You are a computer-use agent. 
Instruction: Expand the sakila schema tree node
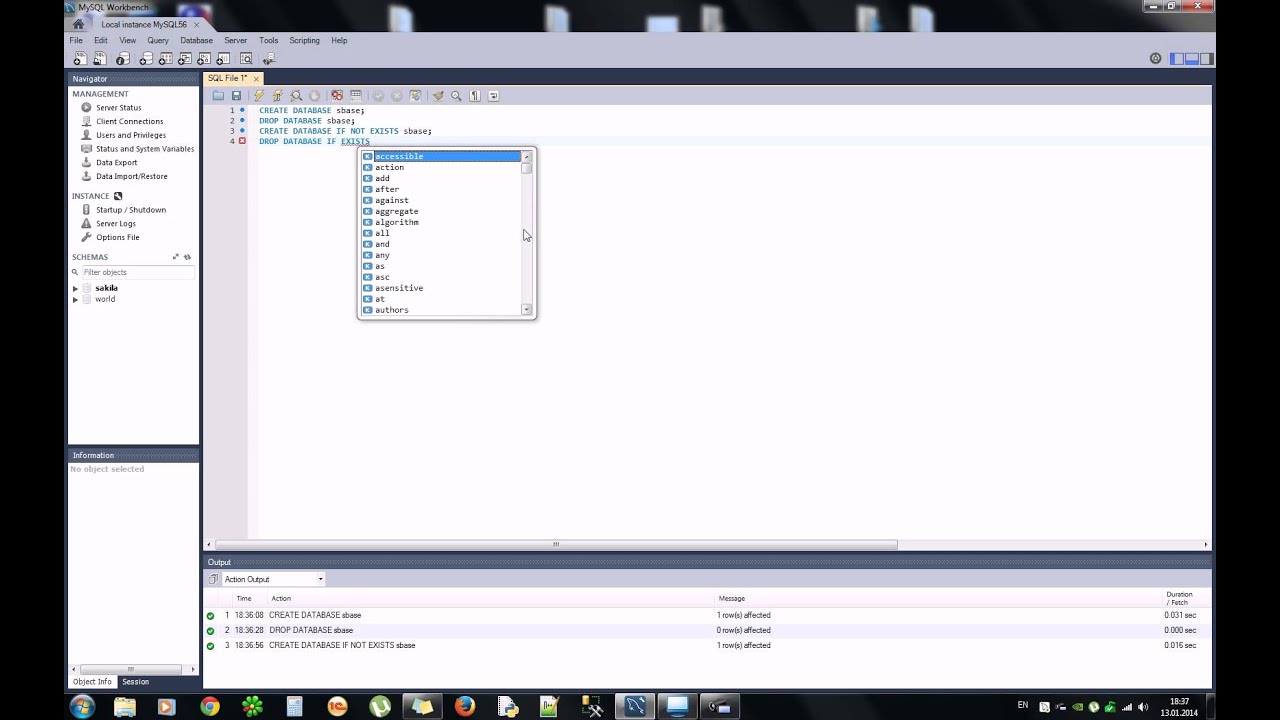[x=75, y=288]
